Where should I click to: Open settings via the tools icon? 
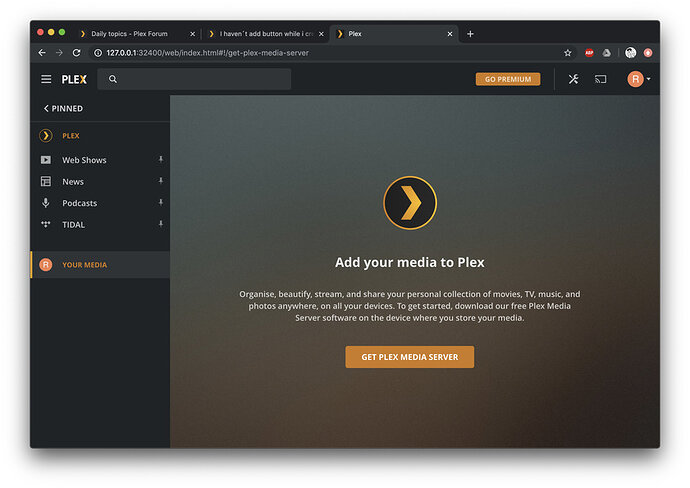573,79
